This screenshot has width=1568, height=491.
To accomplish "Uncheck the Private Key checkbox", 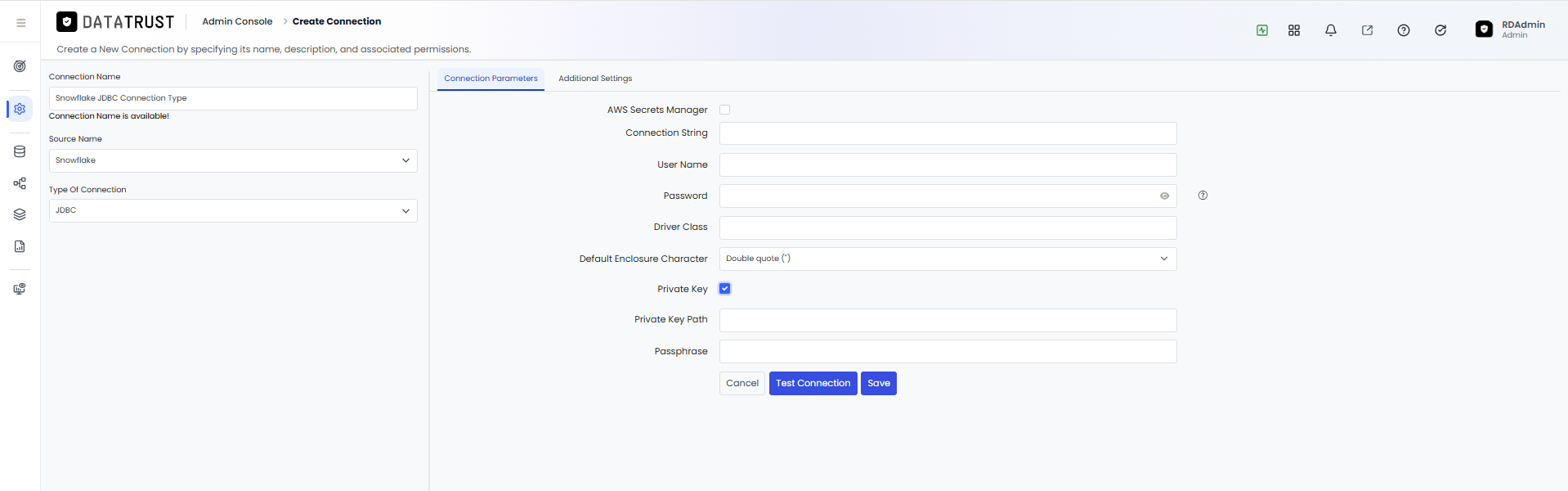I will pyautogui.click(x=724, y=289).
